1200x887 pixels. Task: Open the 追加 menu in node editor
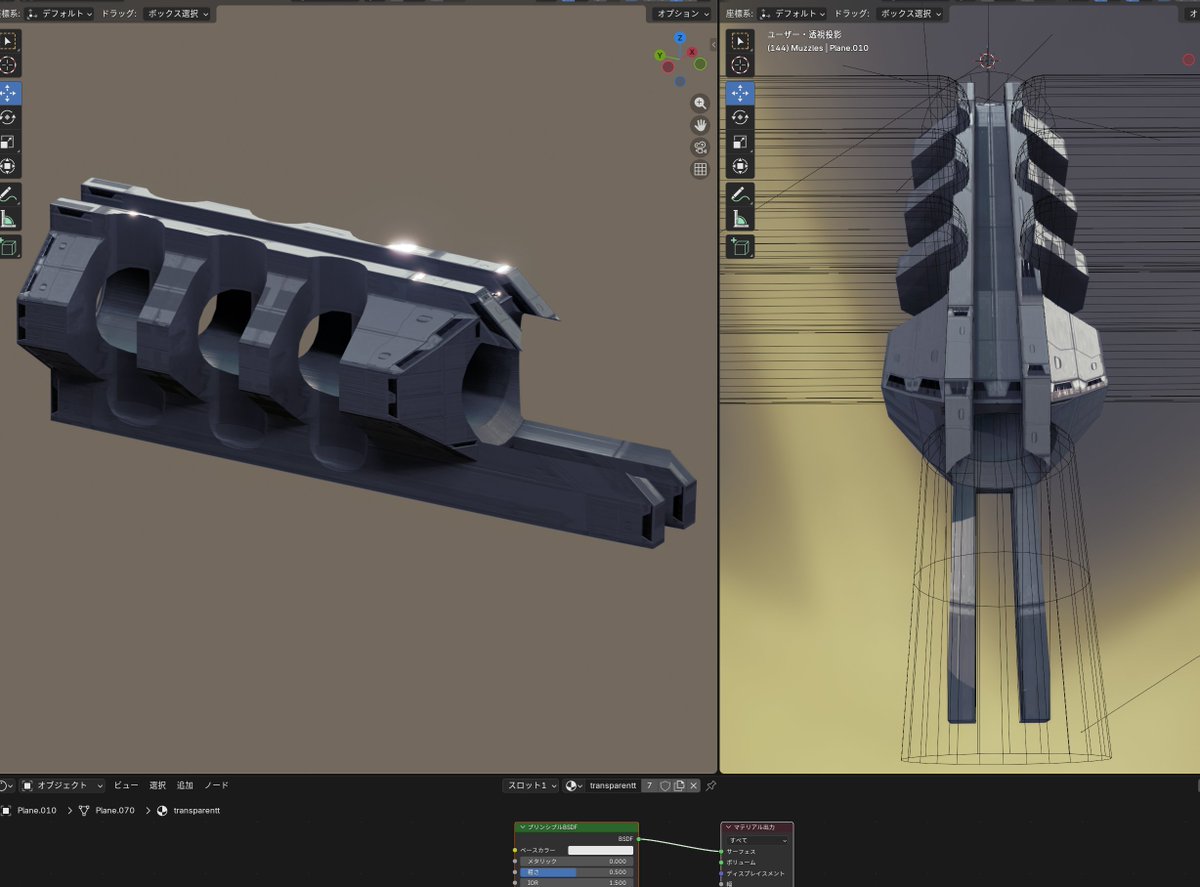click(x=185, y=785)
